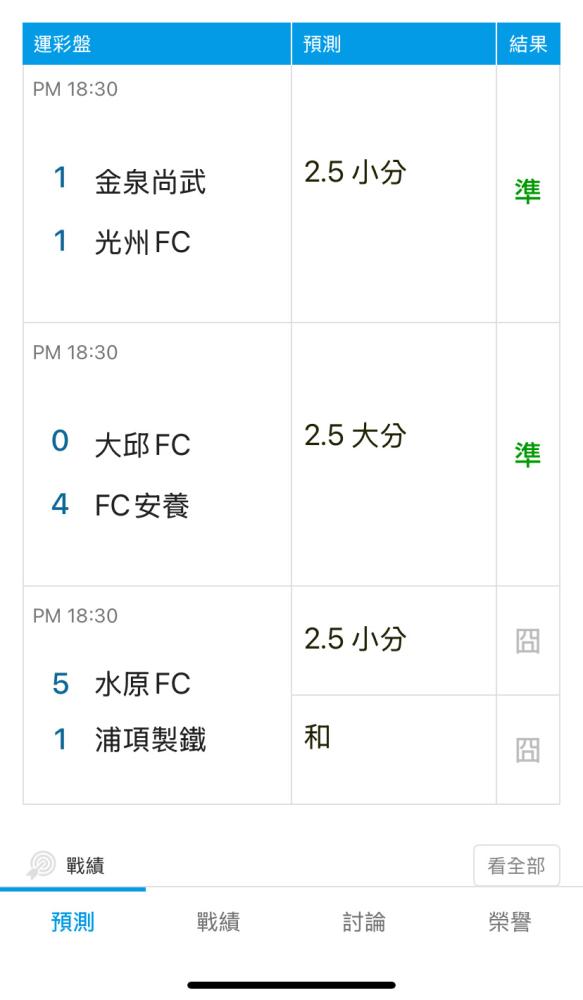Open the 討論 tab

(x=364, y=922)
